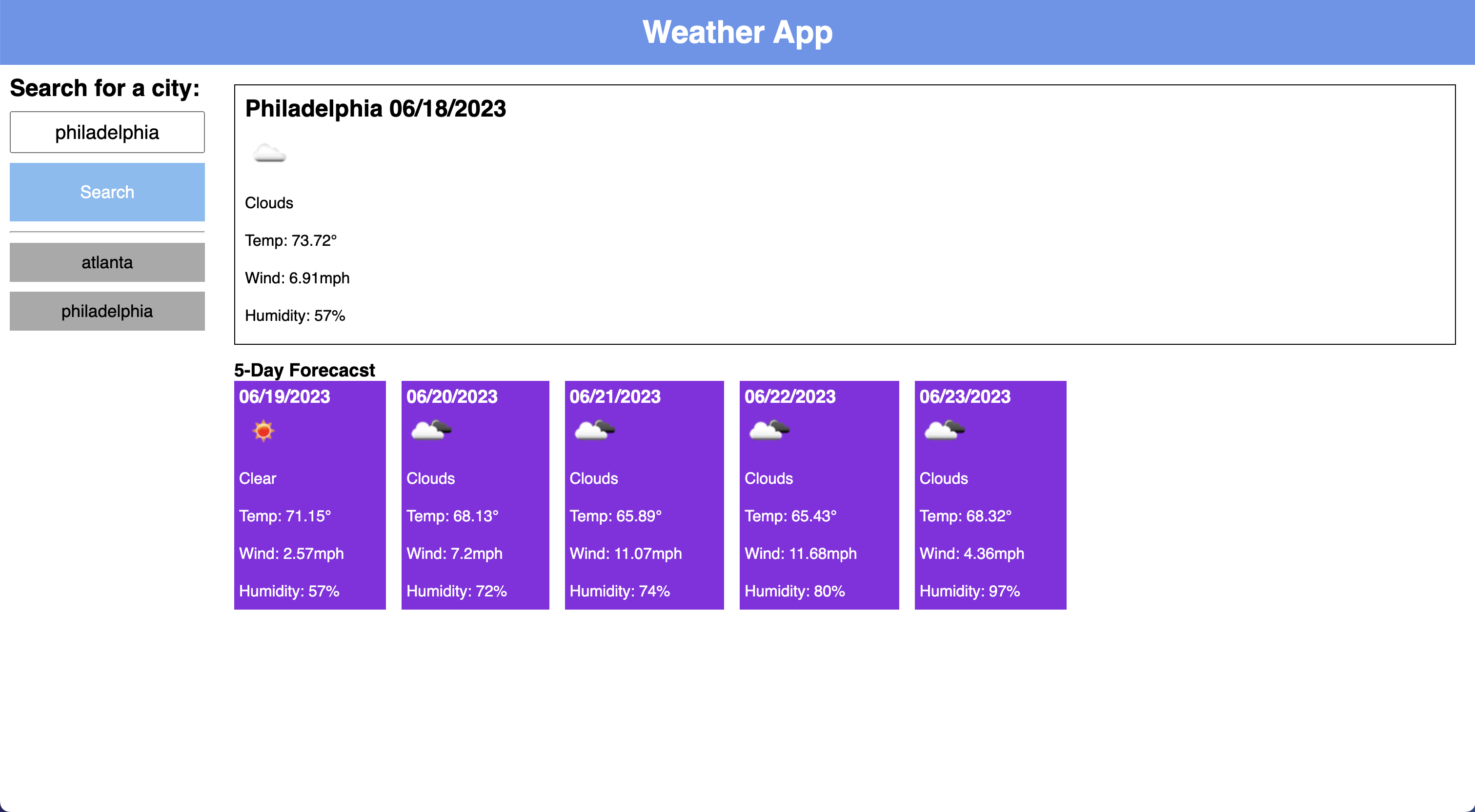Focus the city search input field

coord(107,132)
